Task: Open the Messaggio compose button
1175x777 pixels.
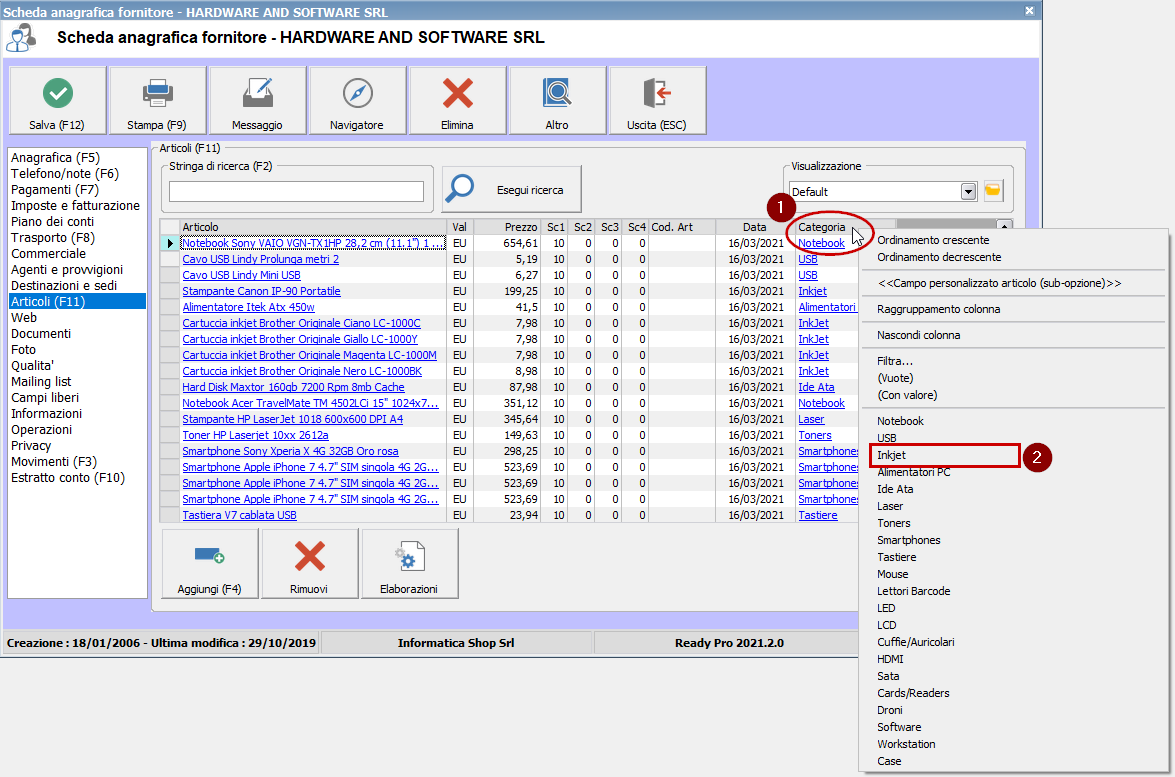Action: (x=257, y=100)
